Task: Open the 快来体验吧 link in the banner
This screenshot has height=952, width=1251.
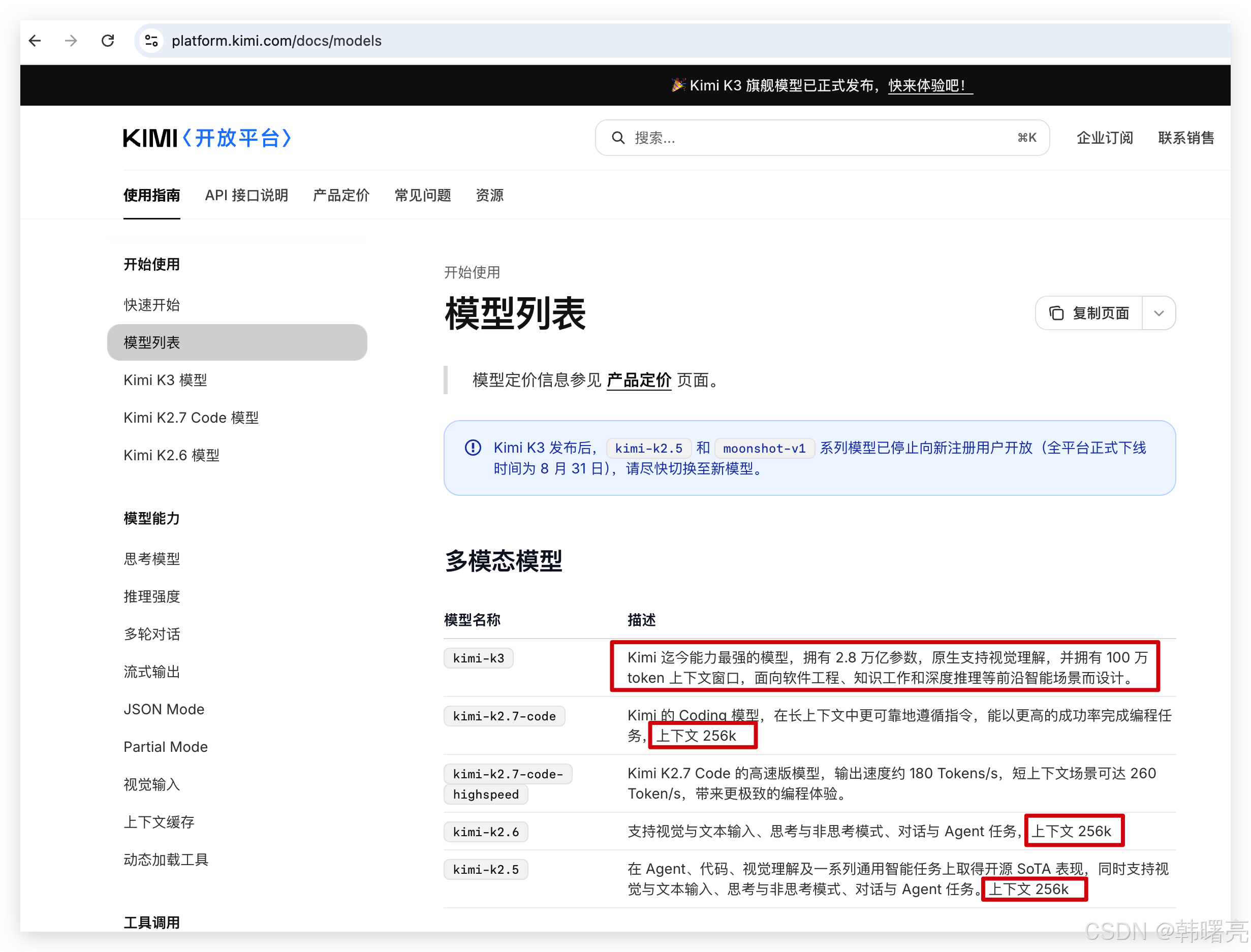Action: (930, 85)
